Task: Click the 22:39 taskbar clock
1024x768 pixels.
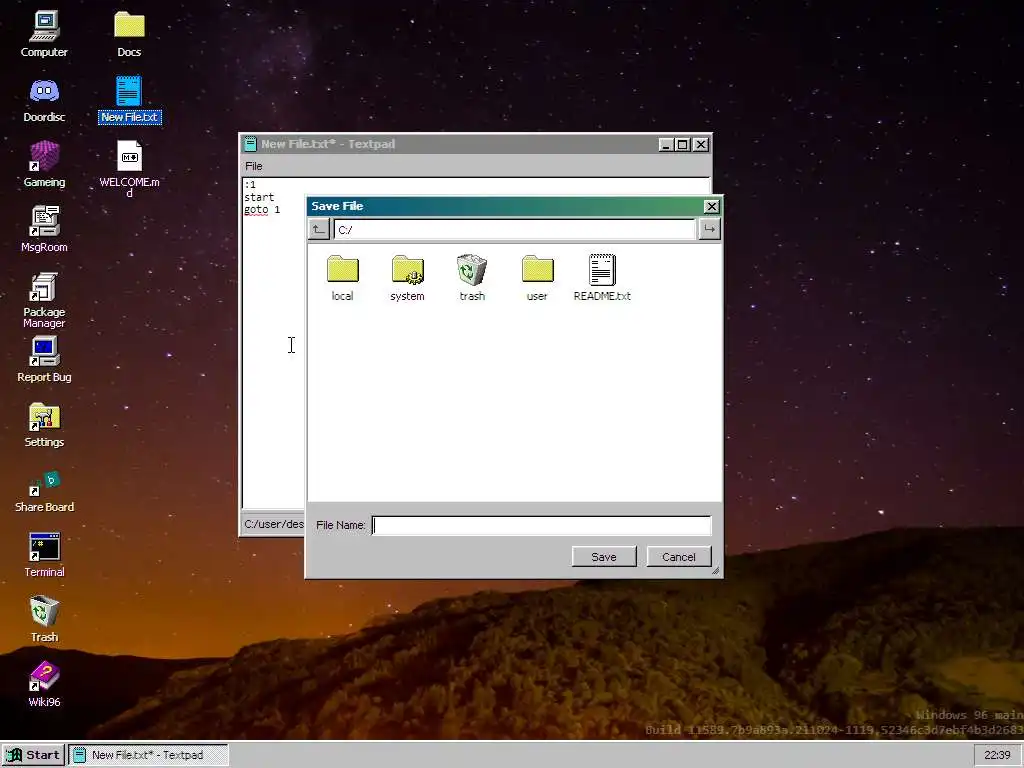Action: (997, 755)
